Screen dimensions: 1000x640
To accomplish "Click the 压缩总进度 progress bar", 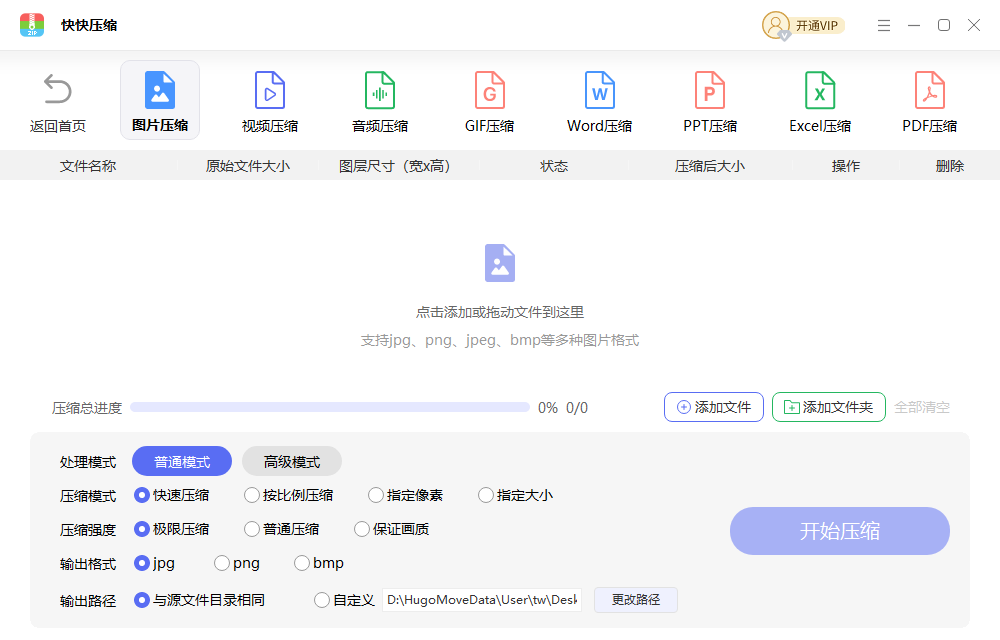I will tap(330, 407).
